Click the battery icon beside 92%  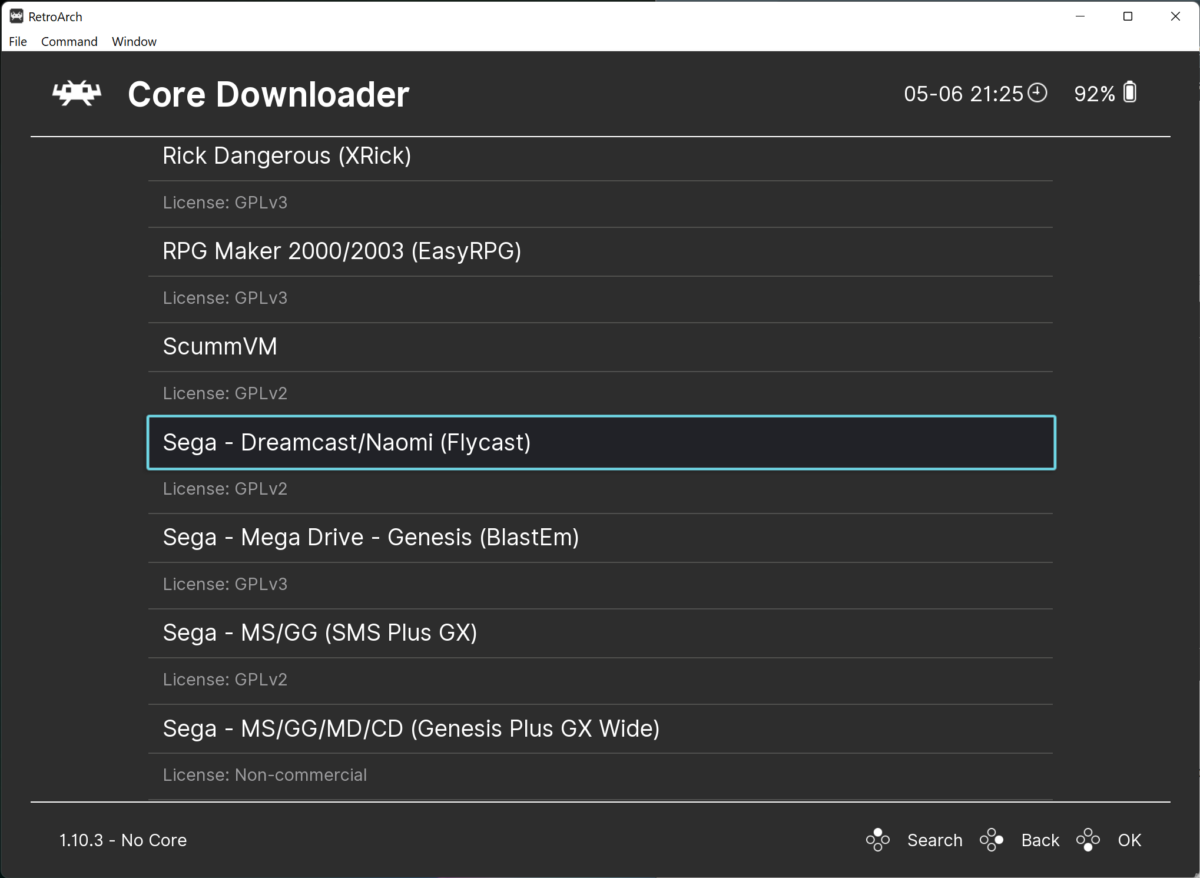pyautogui.click(x=1130, y=93)
